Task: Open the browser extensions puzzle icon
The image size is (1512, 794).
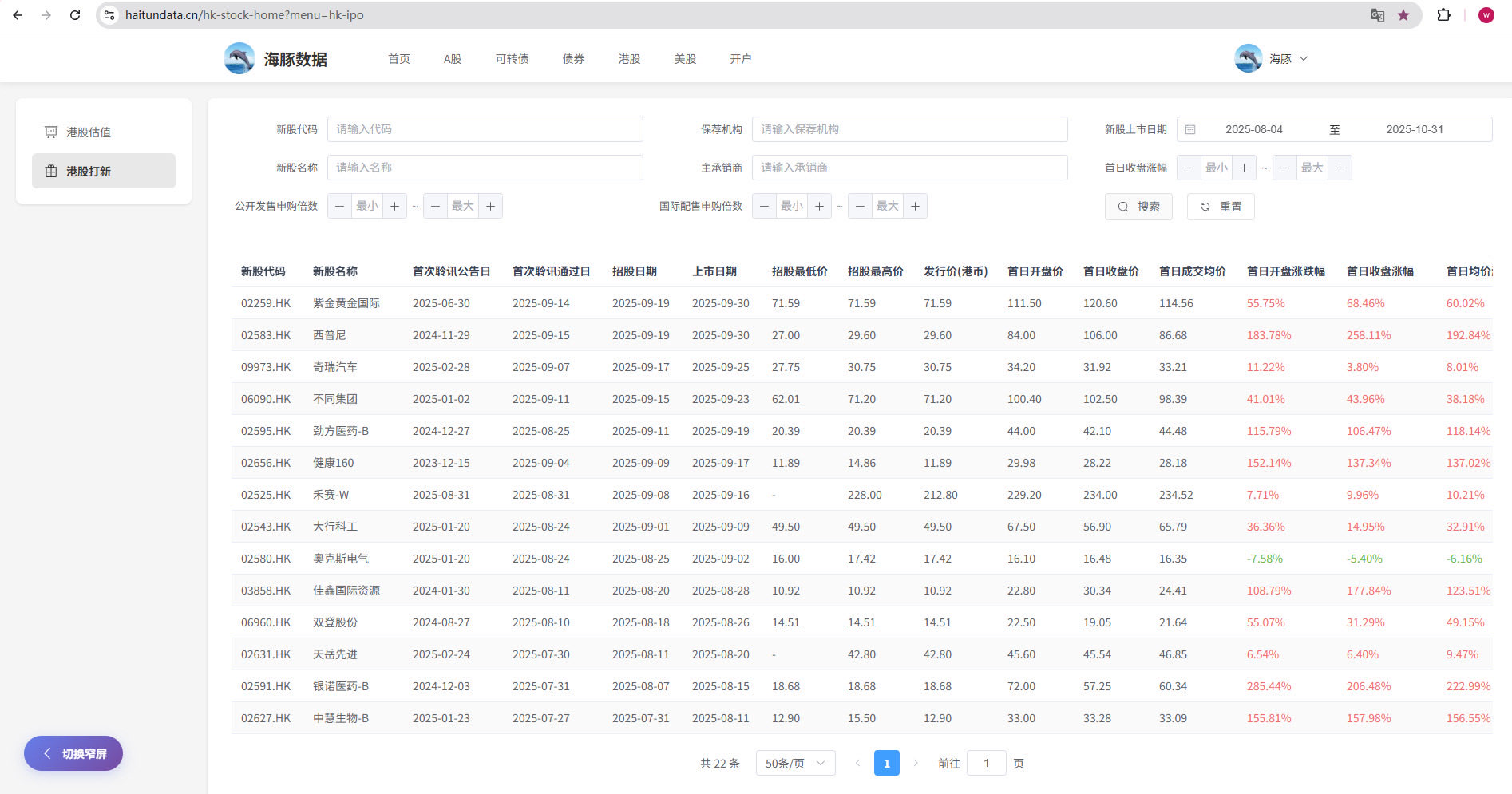Action: 1443,15
